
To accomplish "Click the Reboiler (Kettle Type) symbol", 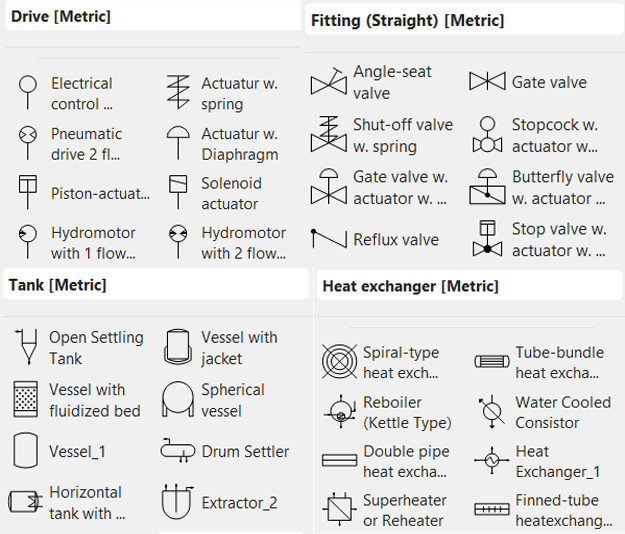I will (339, 411).
